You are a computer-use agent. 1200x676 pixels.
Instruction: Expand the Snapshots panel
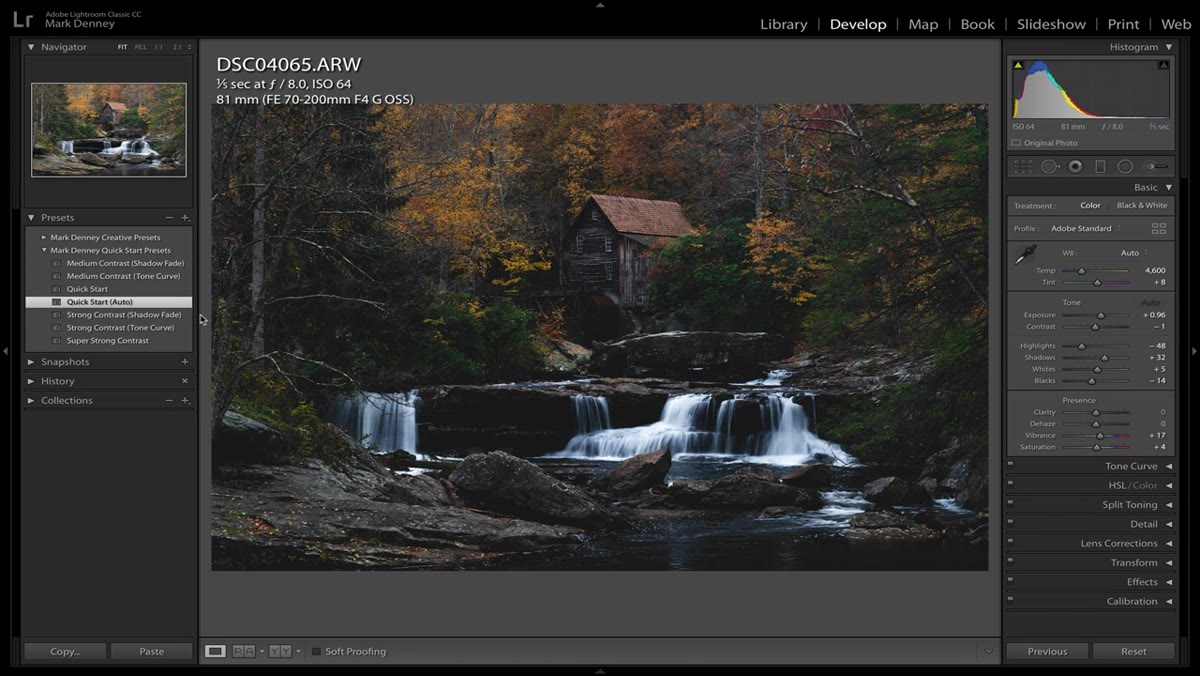31,362
